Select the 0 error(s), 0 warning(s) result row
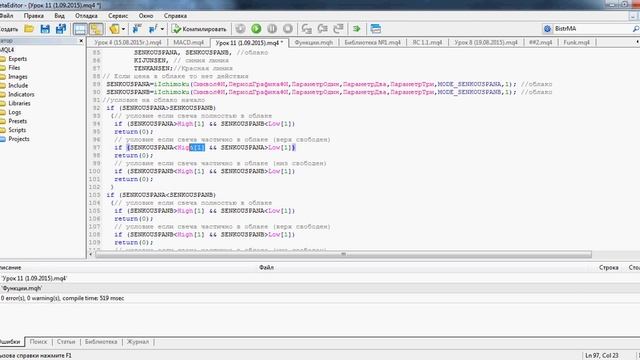The width and height of the screenshot is (640, 360). coord(320,298)
